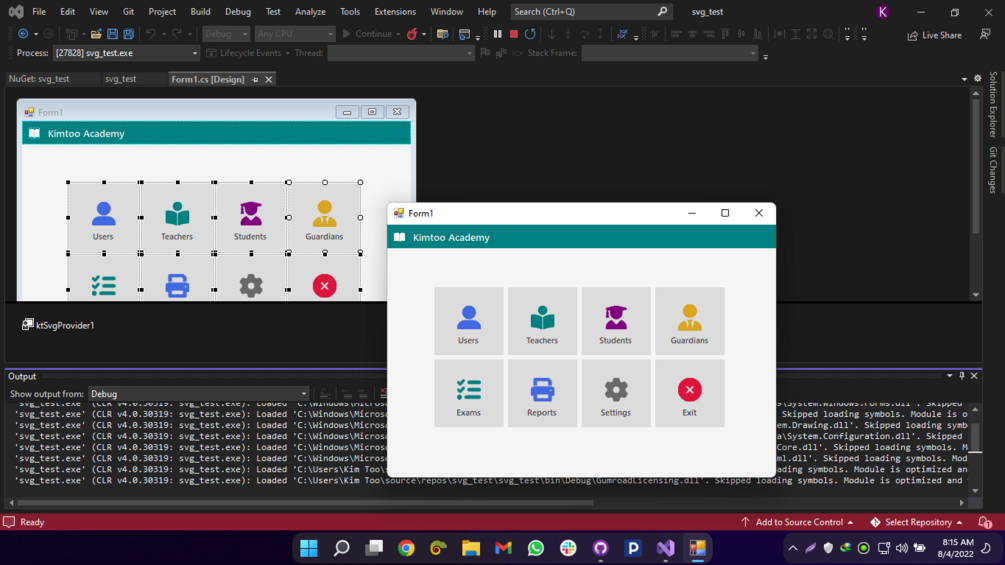Select the Users control in the designer form
The height and width of the screenshot is (565, 1005).
pyautogui.click(x=104, y=218)
